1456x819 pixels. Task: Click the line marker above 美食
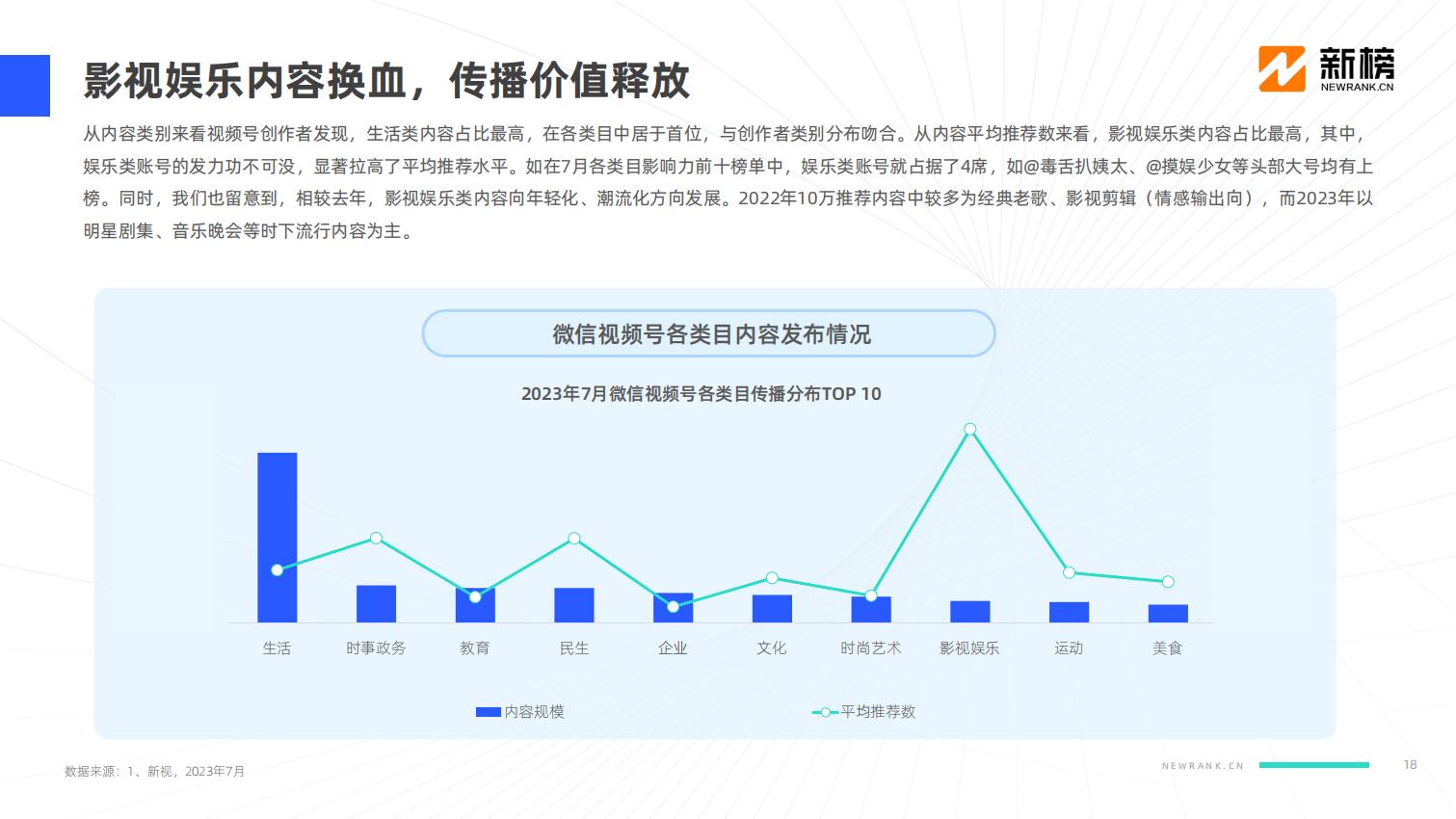pyautogui.click(x=1168, y=582)
